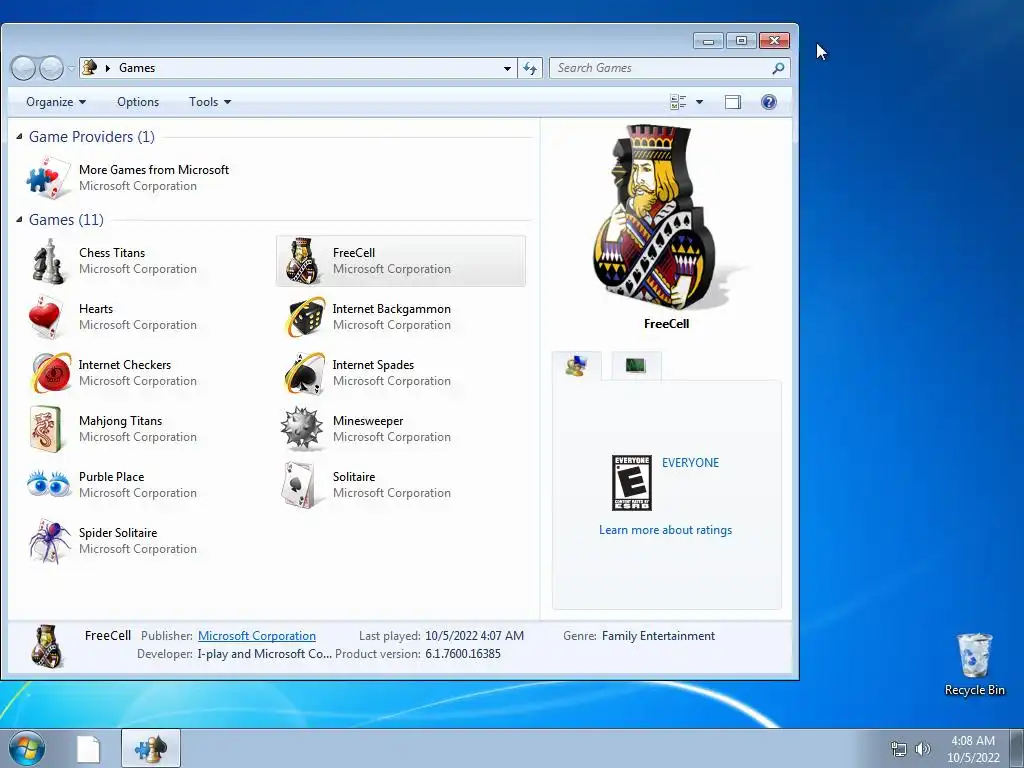Click the Purble Place name text

coord(112,477)
